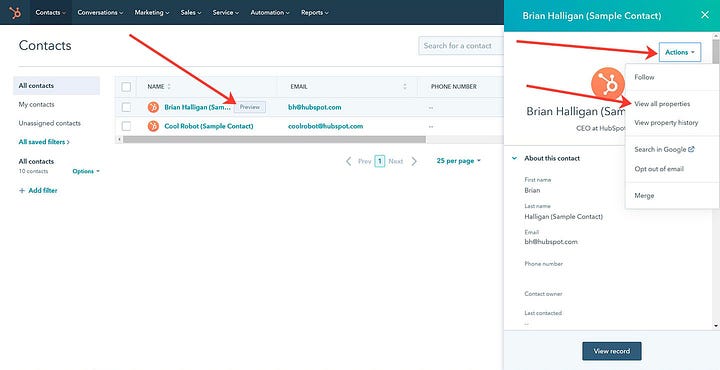Click the coolrobot@hubspot.com email link

(x=326, y=126)
